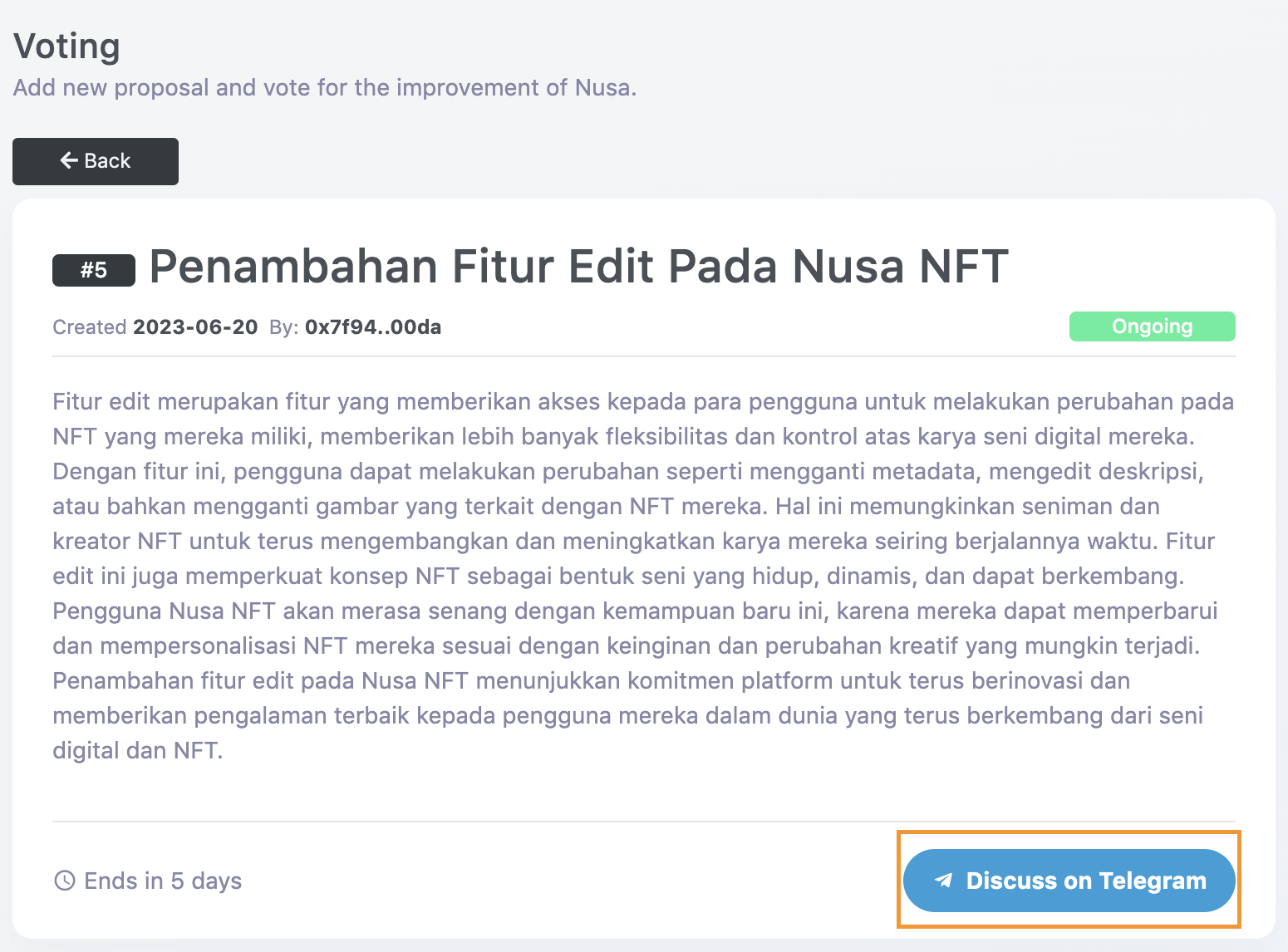This screenshot has width=1288, height=952.
Task: Select the creation date 2023-06-20
Action: click(x=195, y=327)
